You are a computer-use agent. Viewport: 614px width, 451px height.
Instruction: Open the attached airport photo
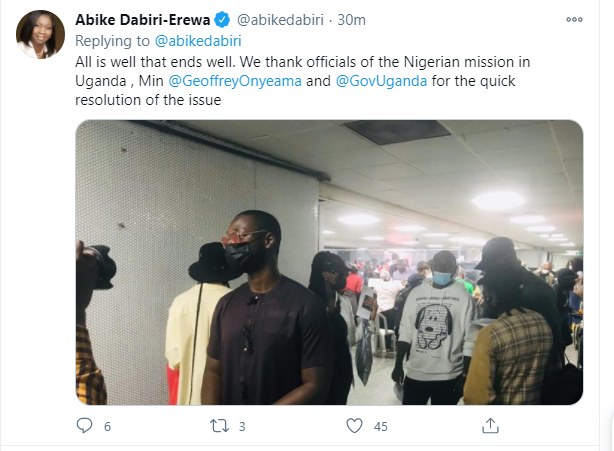pos(329,262)
